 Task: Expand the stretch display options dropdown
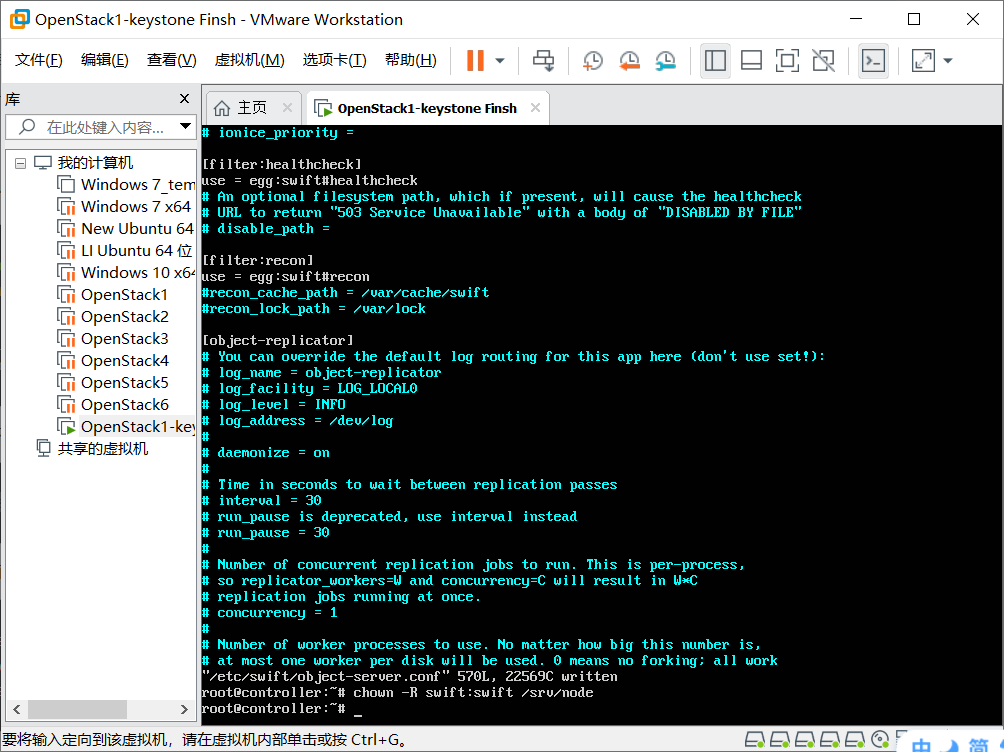click(948, 61)
